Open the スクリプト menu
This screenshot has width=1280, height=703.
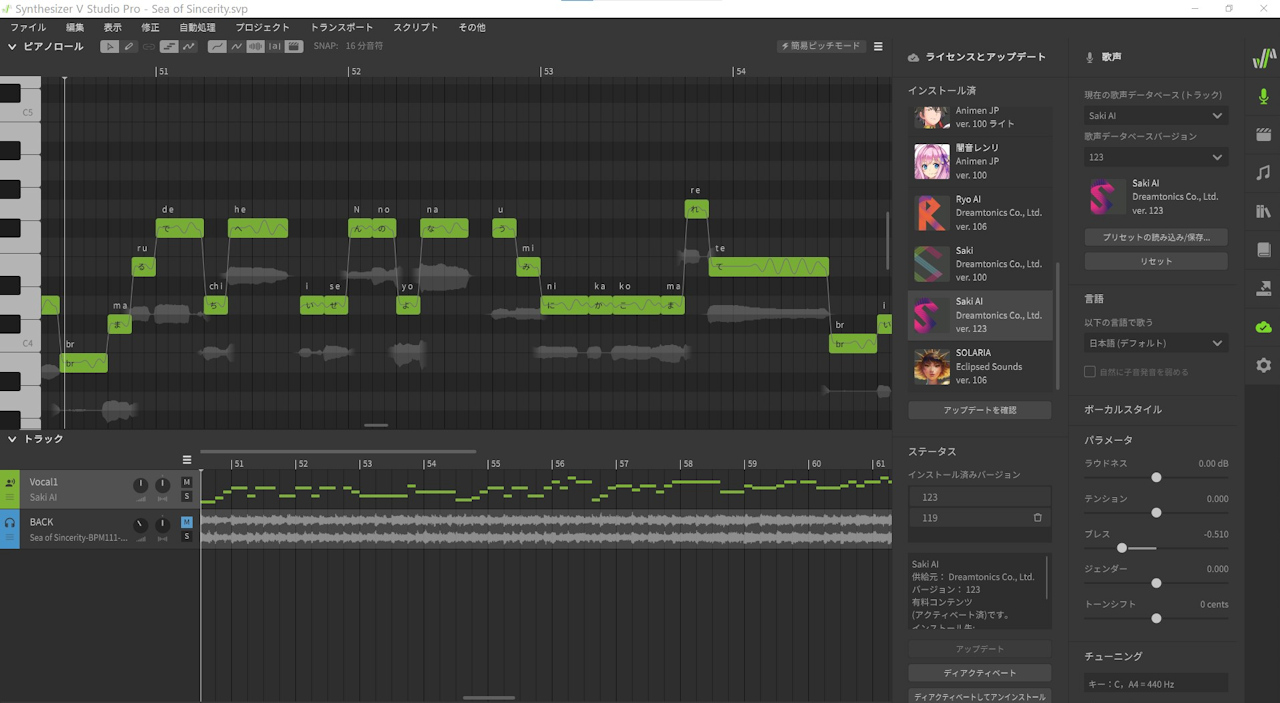(415, 27)
